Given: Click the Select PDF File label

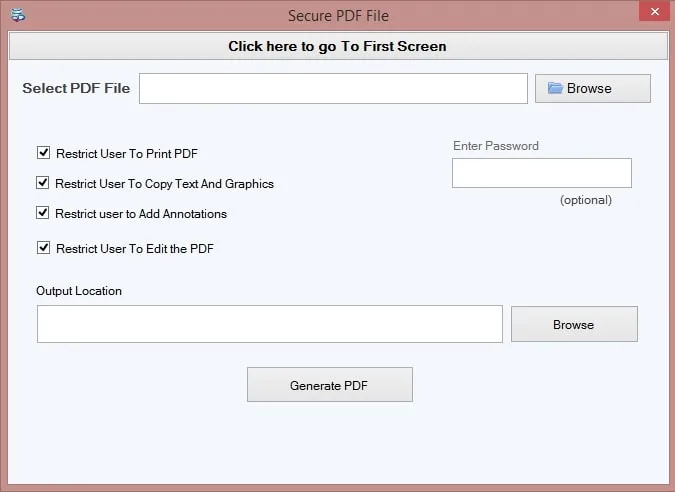Looking at the screenshot, I should point(76,88).
